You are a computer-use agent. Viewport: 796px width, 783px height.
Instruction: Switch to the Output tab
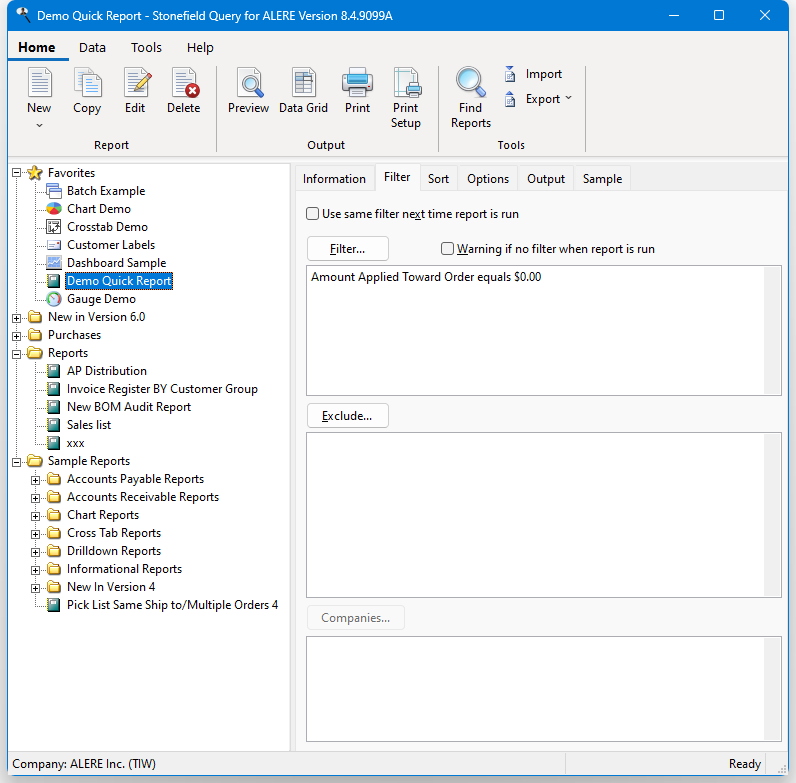click(x=546, y=179)
